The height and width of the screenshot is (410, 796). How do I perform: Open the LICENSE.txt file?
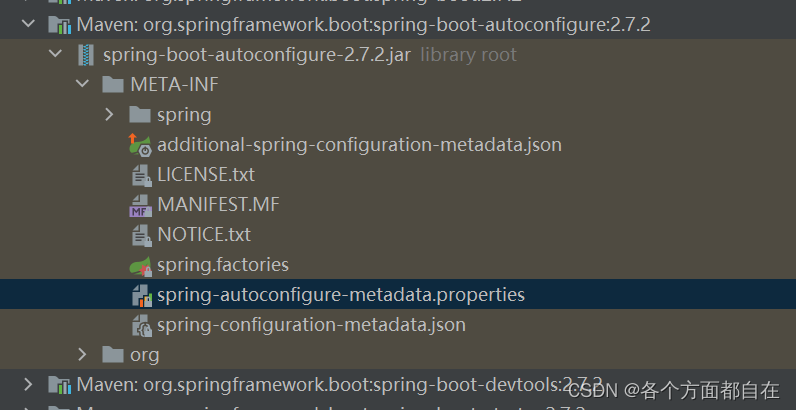click(x=206, y=175)
